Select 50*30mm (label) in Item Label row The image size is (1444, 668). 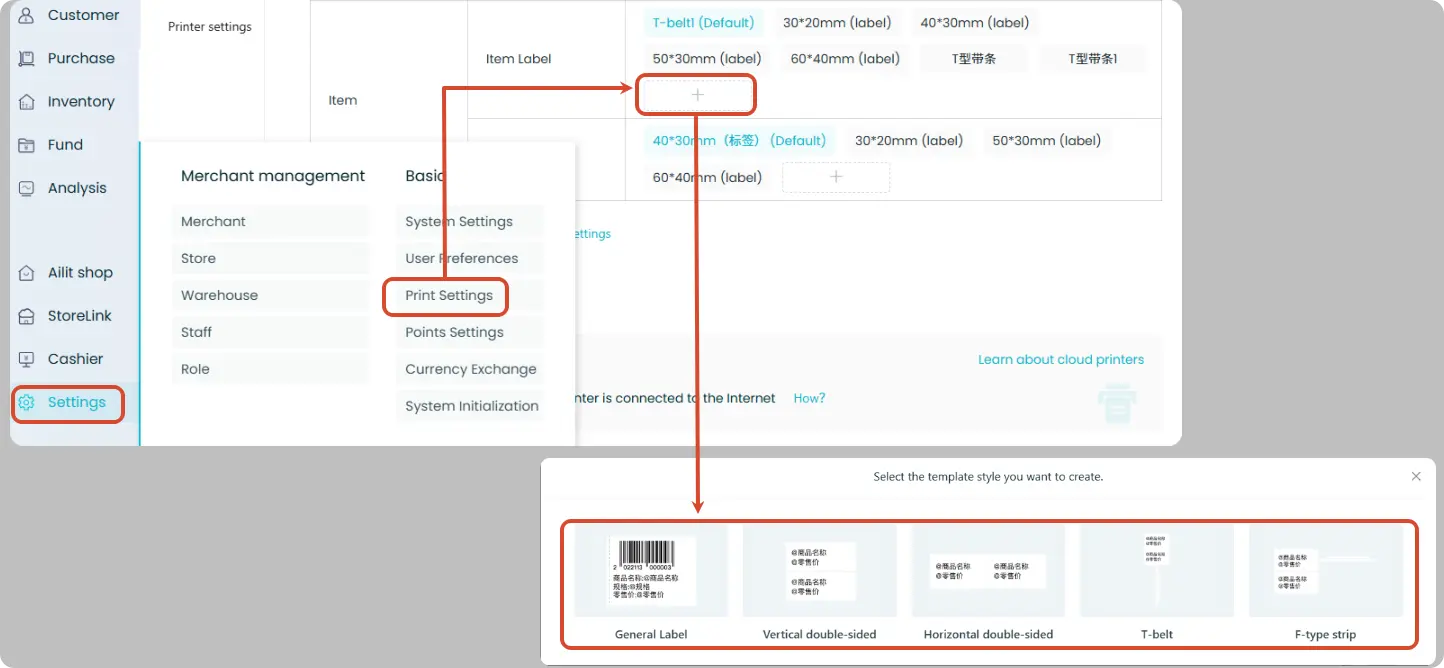[x=707, y=58]
